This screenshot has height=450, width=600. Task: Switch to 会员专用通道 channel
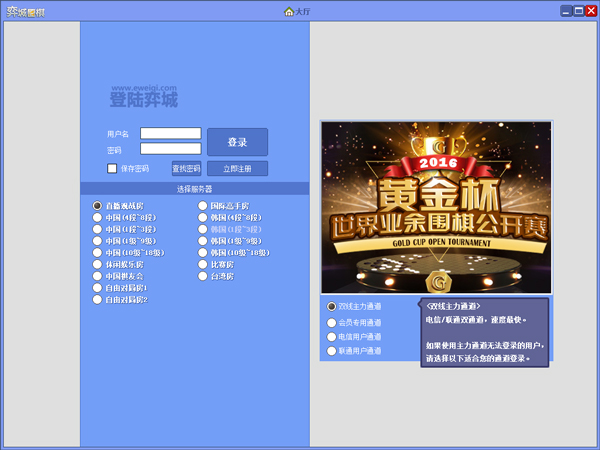(x=332, y=322)
